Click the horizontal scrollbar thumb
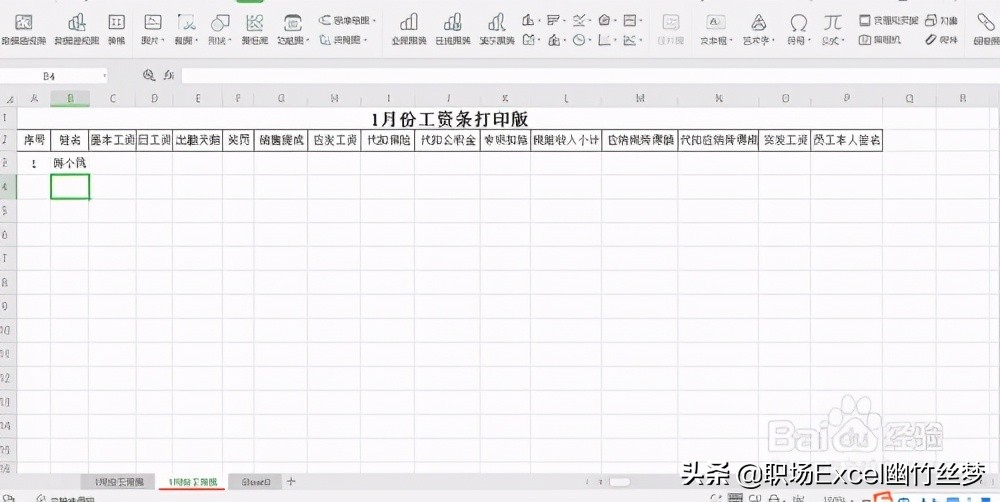Screen dimensions: 1000x502 (x=619, y=482)
